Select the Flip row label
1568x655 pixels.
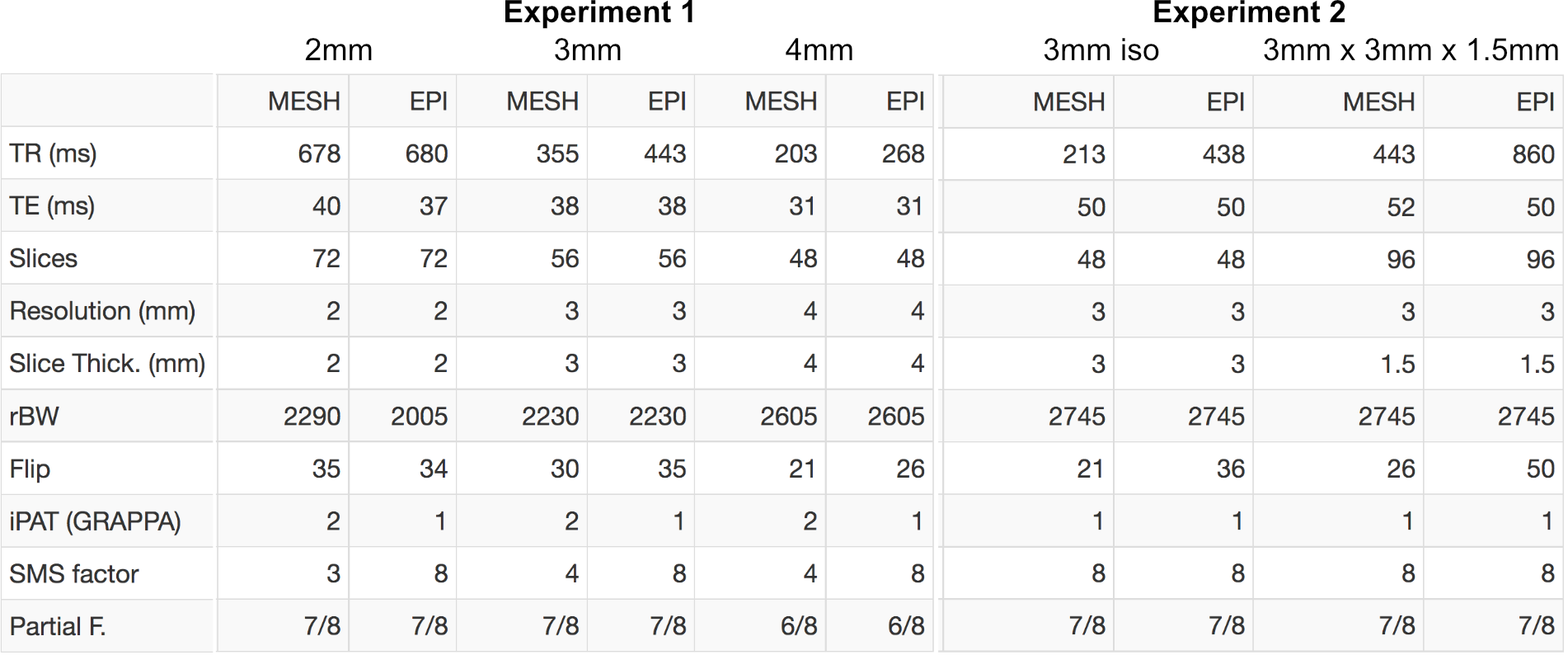tap(31, 469)
